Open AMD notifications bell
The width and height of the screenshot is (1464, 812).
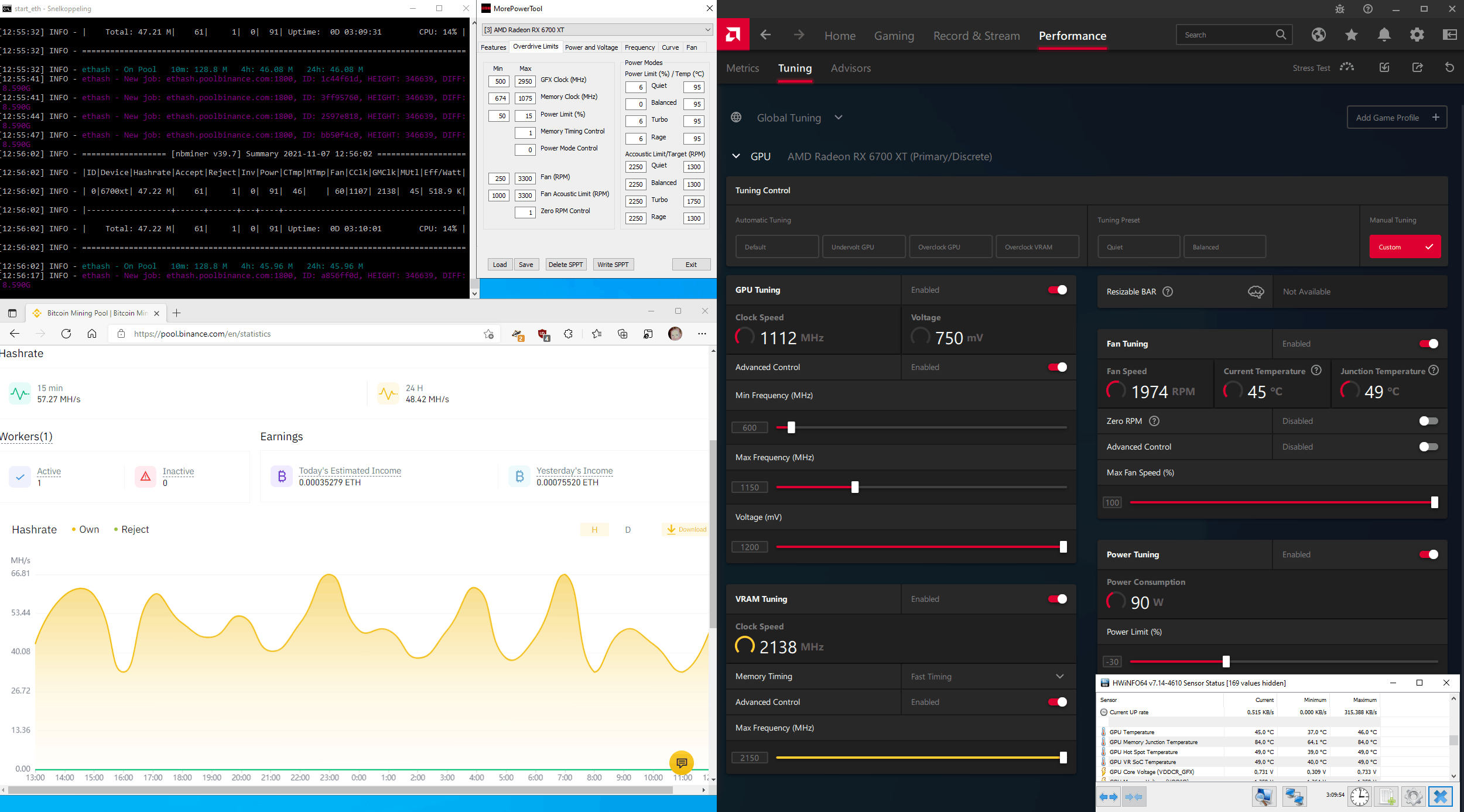[x=1384, y=35]
